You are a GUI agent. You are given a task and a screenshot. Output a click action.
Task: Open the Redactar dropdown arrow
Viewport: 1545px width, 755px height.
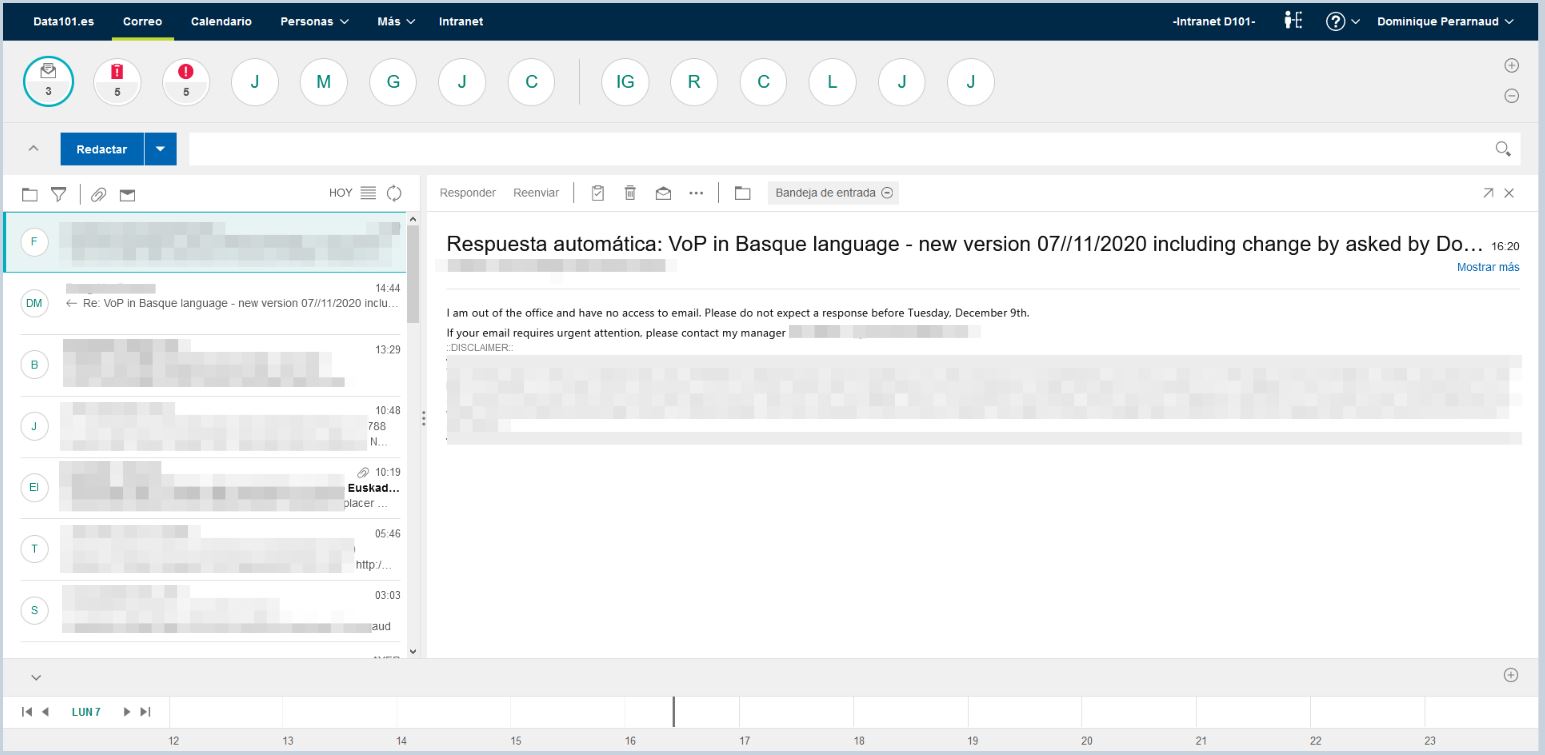[160, 149]
